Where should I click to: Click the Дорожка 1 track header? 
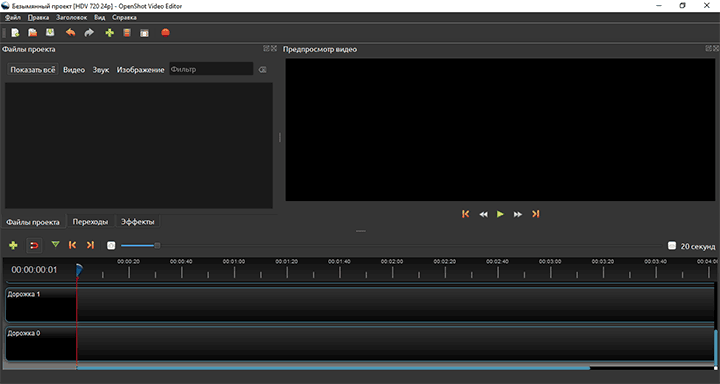pyautogui.click(x=40, y=305)
